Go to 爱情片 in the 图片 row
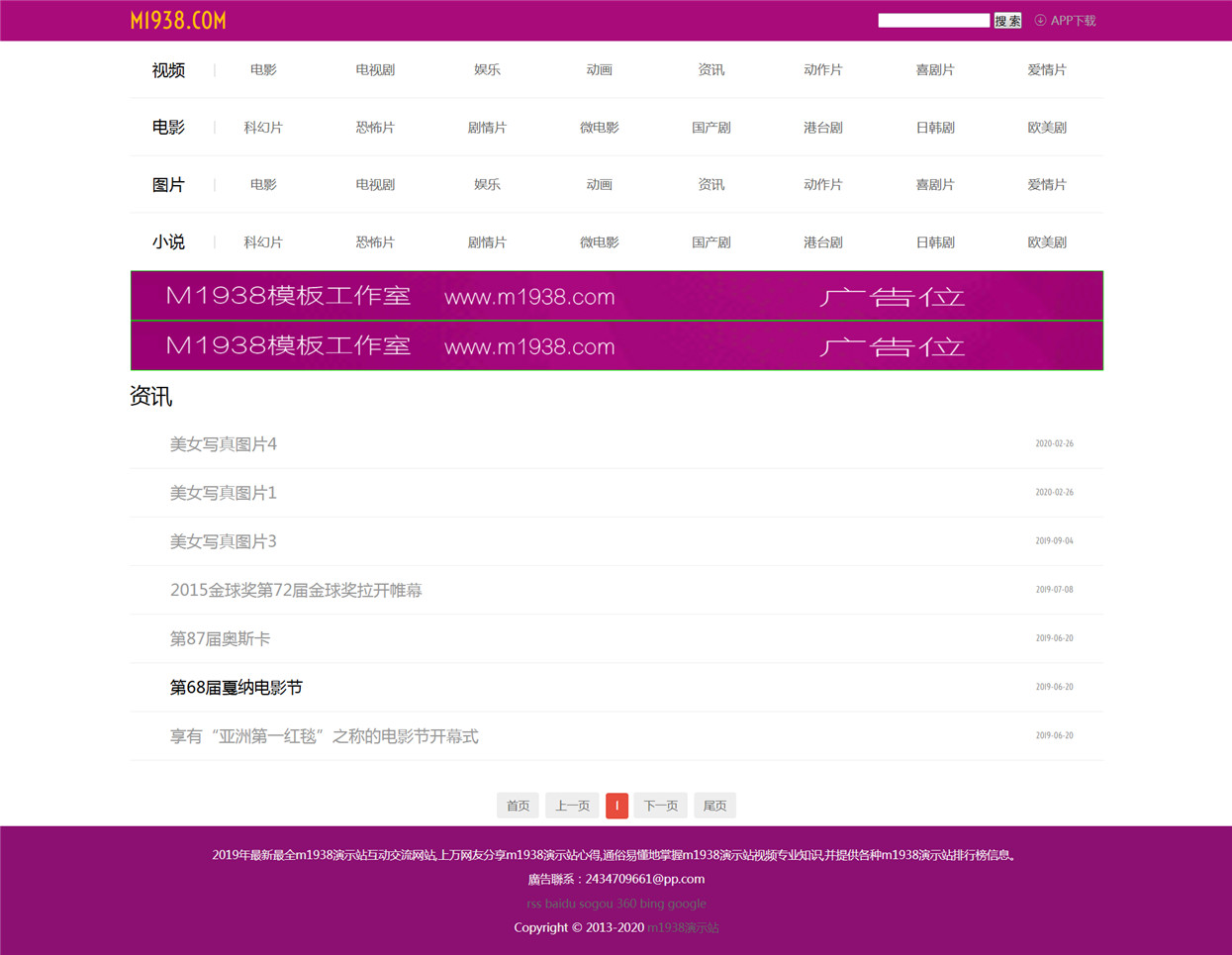The image size is (1232, 955). (x=1046, y=185)
